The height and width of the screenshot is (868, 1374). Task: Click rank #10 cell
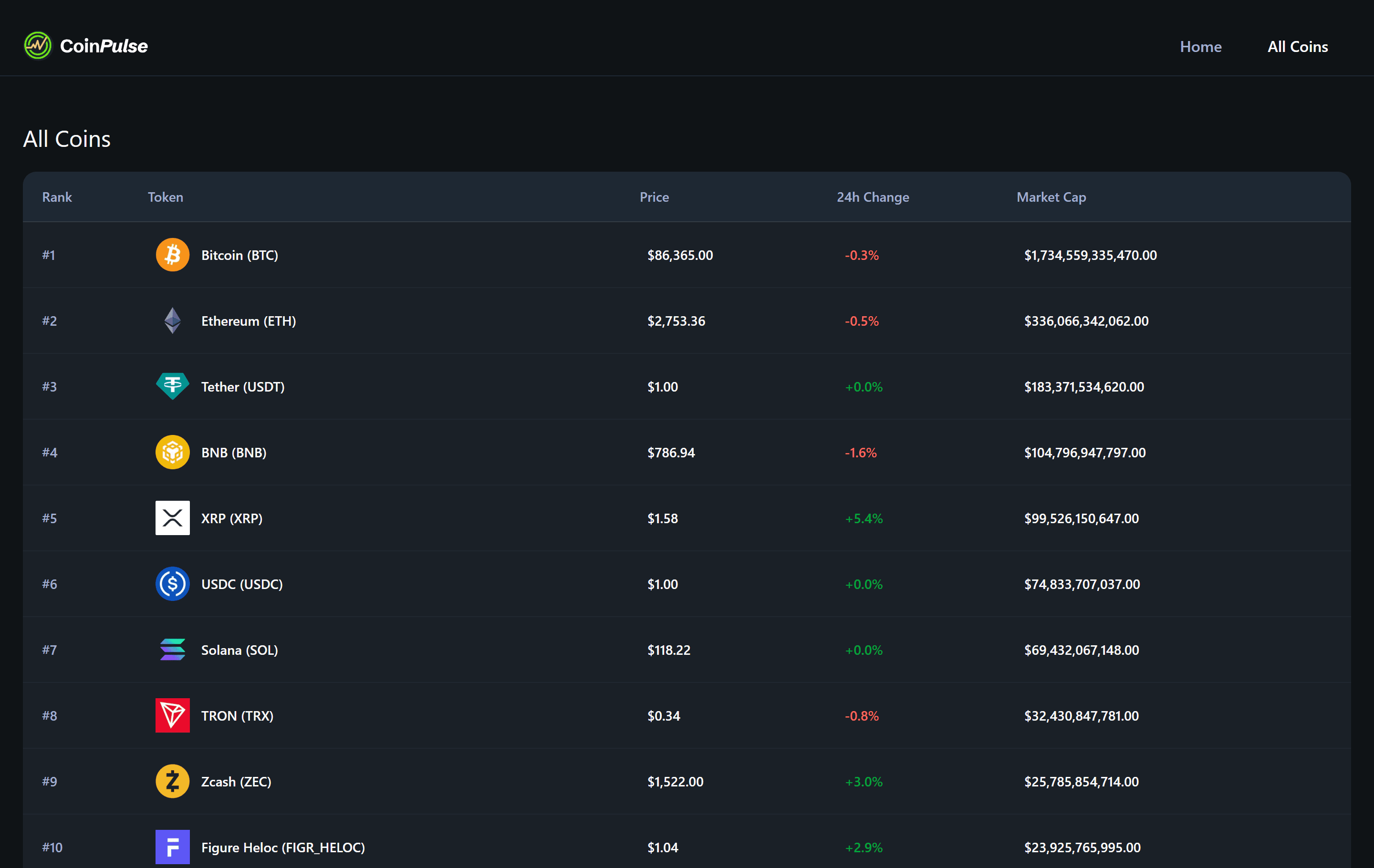point(52,847)
